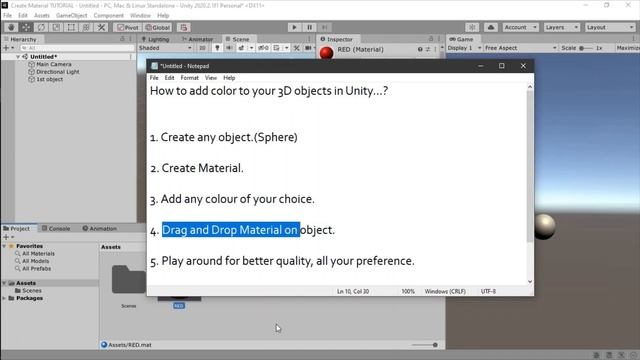The width and height of the screenshot is (640, 360).
Task: Collapse Assets folder in Project tree
Action: [4, 283]
